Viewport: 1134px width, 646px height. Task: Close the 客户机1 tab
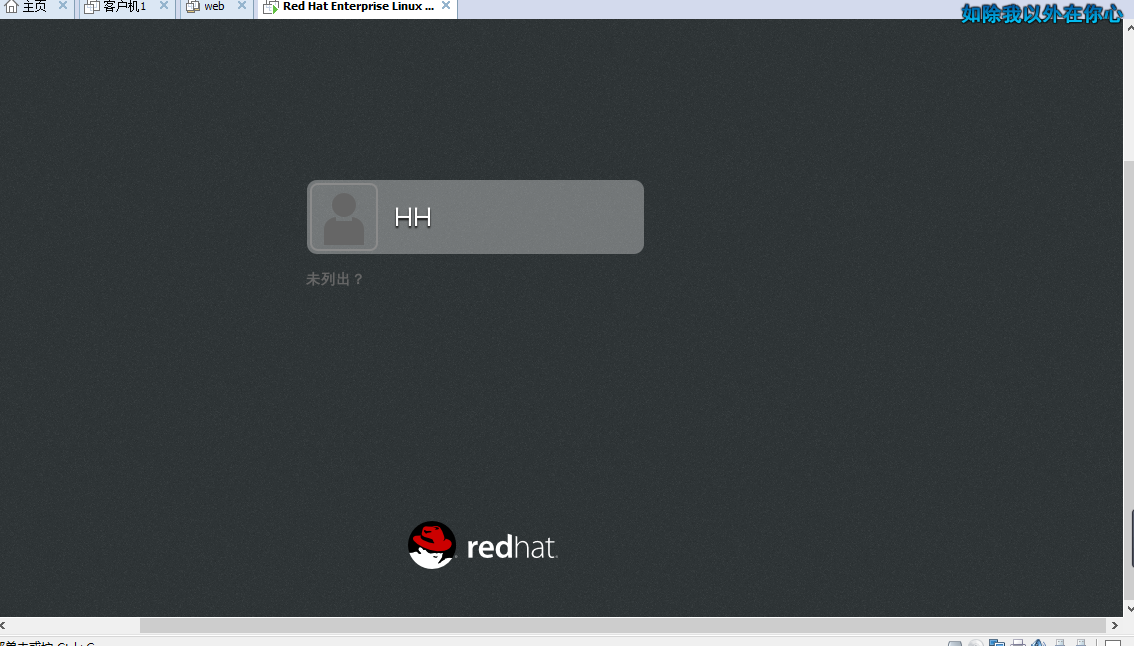163,6
